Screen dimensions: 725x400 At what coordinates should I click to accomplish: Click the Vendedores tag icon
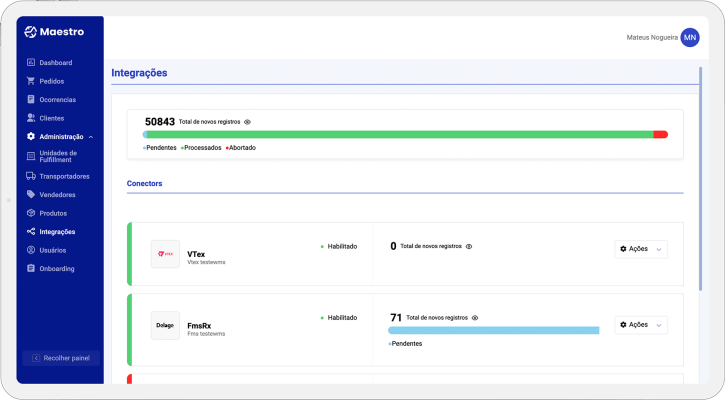coord(31,195)
